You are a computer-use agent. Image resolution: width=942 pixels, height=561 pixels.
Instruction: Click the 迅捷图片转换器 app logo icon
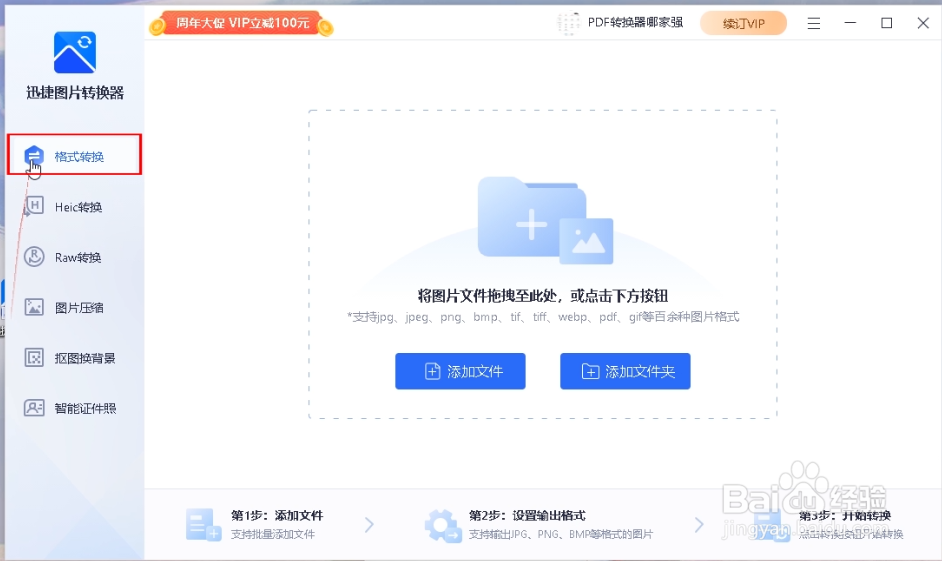(x=74, y=52)
